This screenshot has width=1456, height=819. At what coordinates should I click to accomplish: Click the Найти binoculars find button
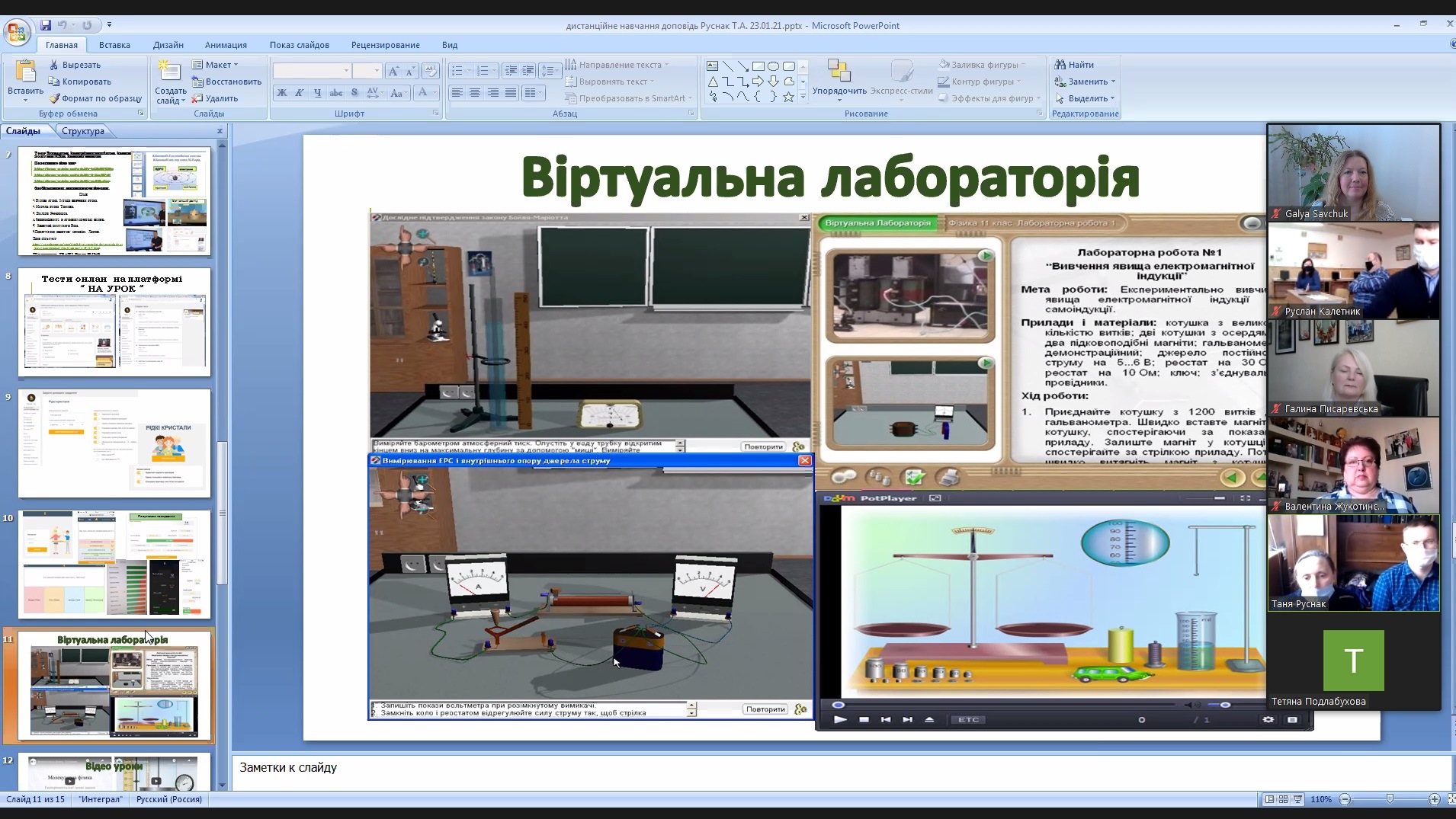tap(1074, 65)
